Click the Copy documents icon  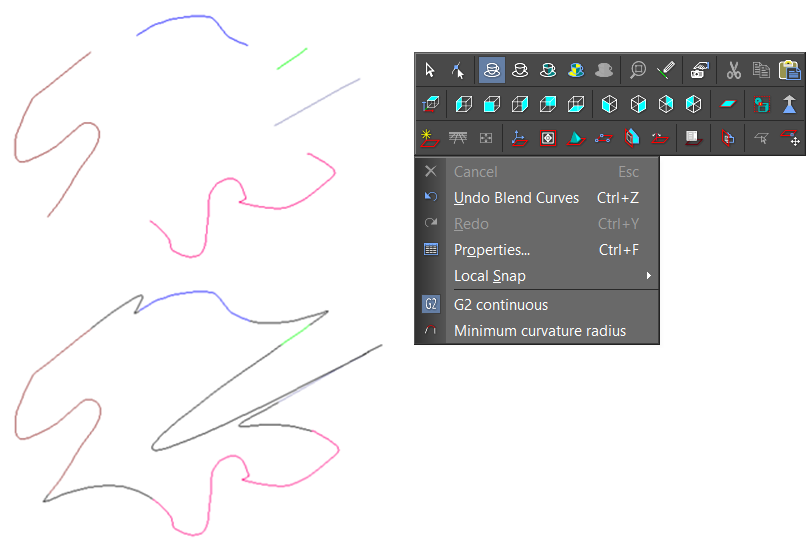(x=761, y=70)
